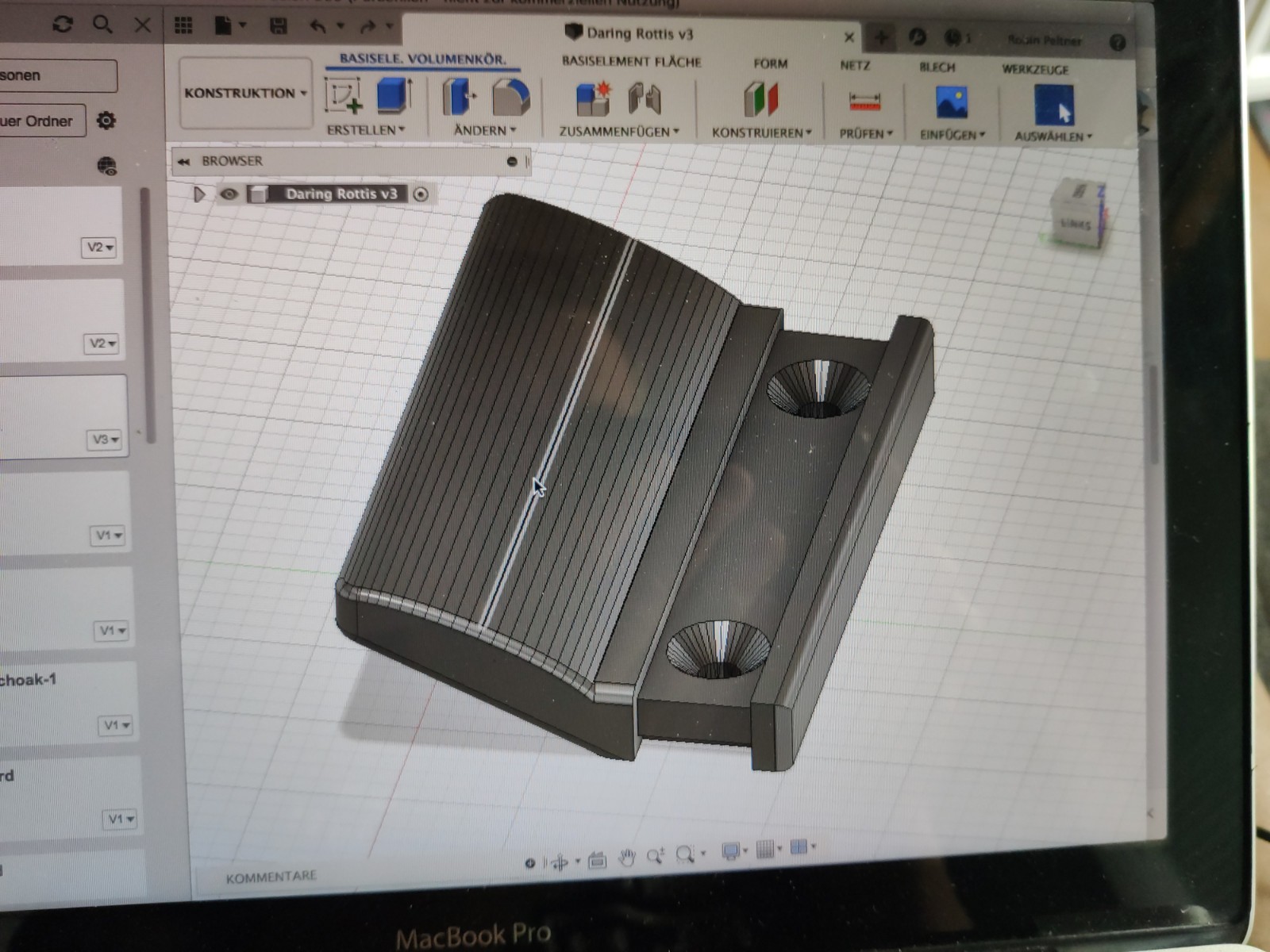Choose the Extrude tool icon
Image resolution: width=1270 pixels, height=952 pixels.
394,95
